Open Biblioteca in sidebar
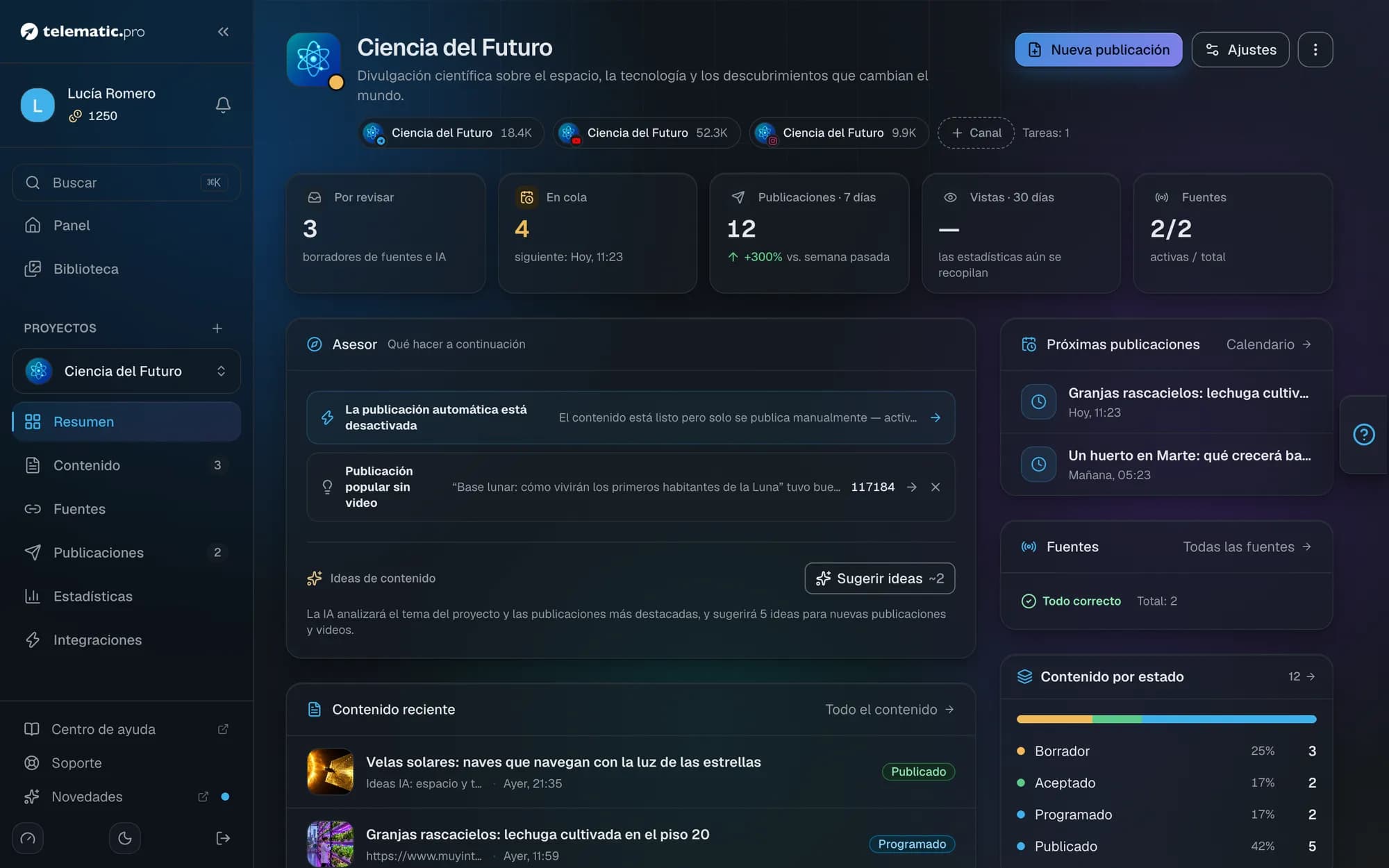 126,269
